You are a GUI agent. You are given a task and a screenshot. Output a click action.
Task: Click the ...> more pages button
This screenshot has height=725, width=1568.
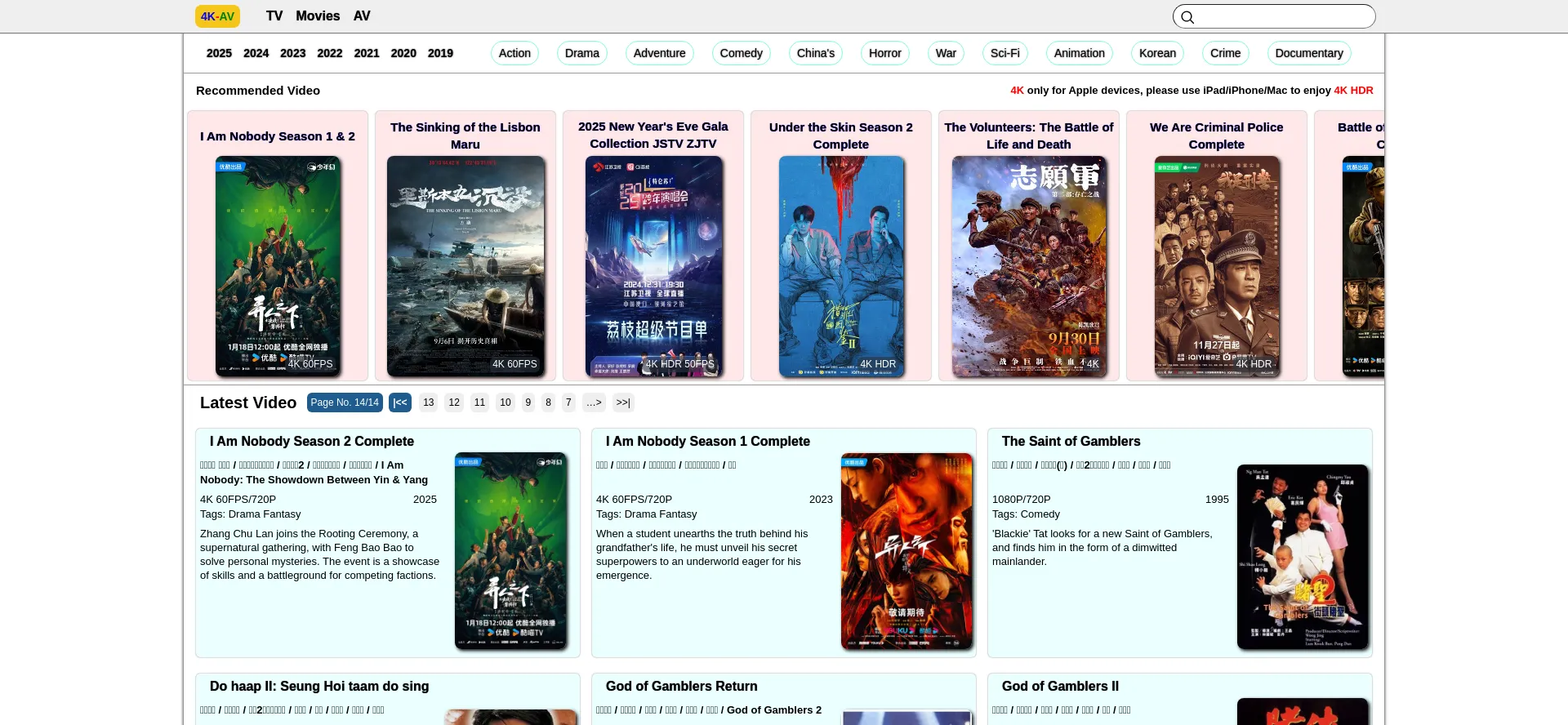pyautogui.click(x=594, y=403)
